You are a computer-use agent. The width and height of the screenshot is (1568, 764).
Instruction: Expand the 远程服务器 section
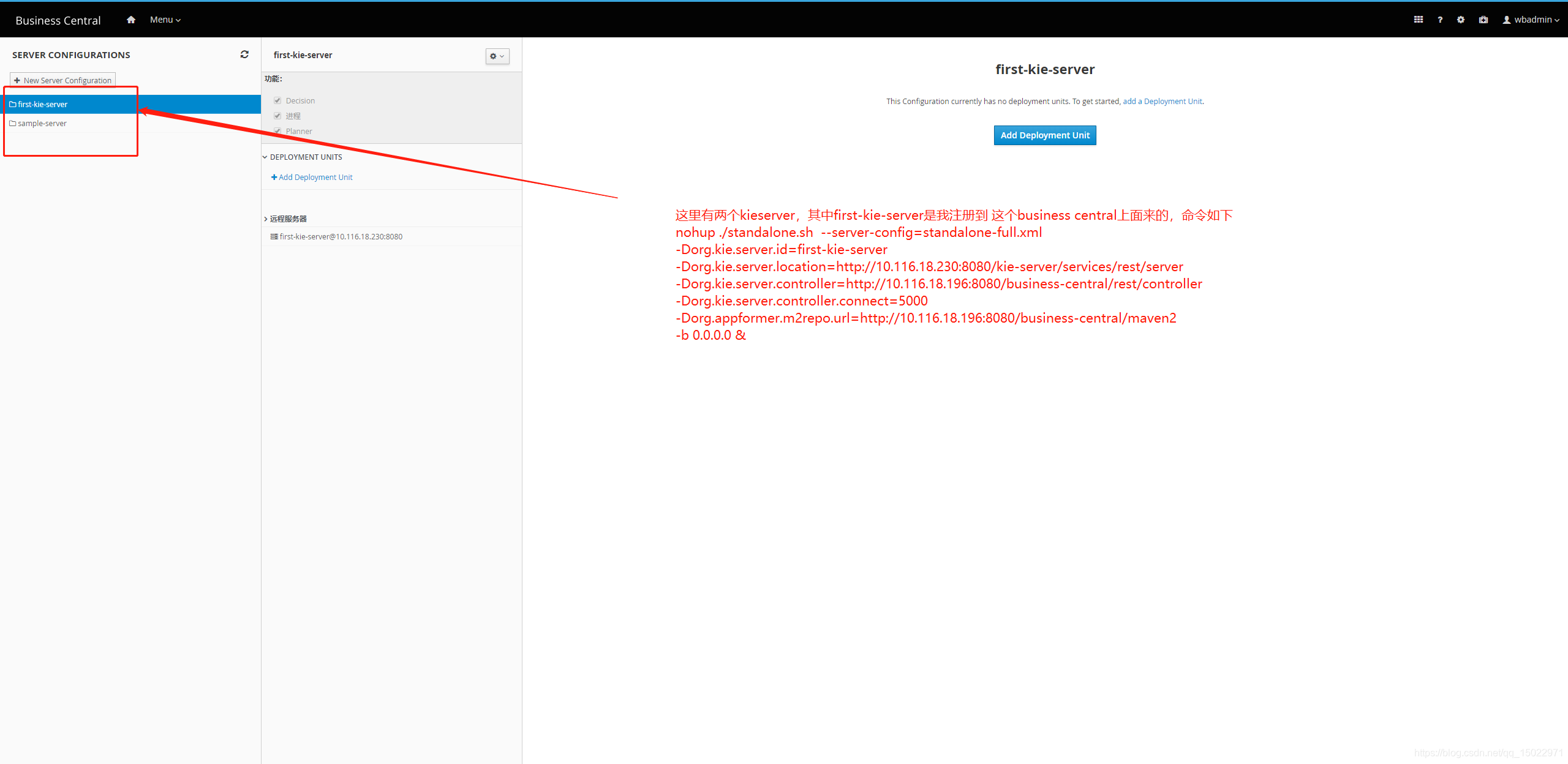pos(265,219)
